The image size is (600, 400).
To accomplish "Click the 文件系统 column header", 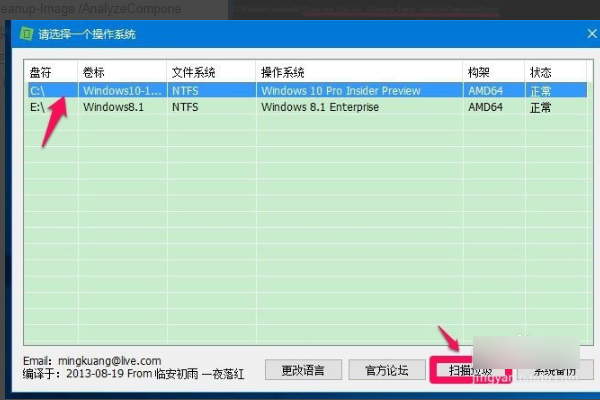I will coord(211,72).
